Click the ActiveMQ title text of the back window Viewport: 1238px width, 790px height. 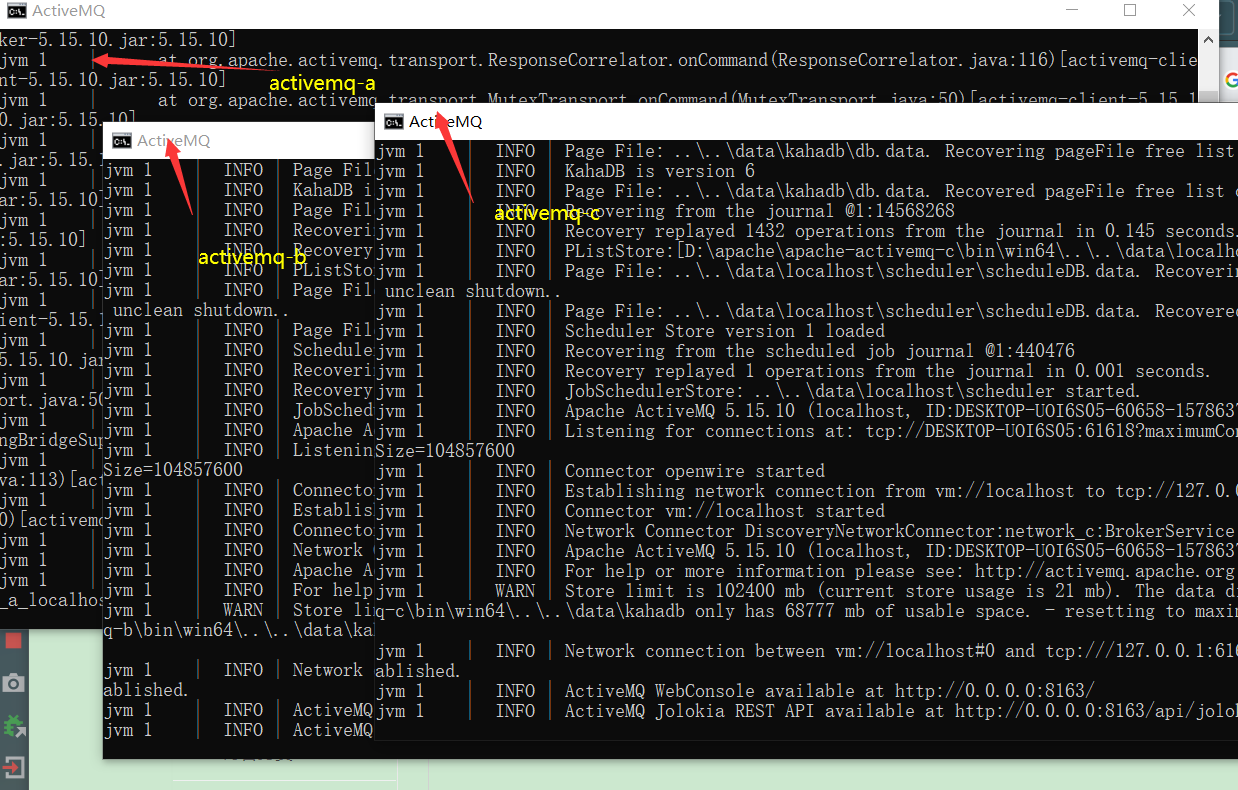pos(66,11)
